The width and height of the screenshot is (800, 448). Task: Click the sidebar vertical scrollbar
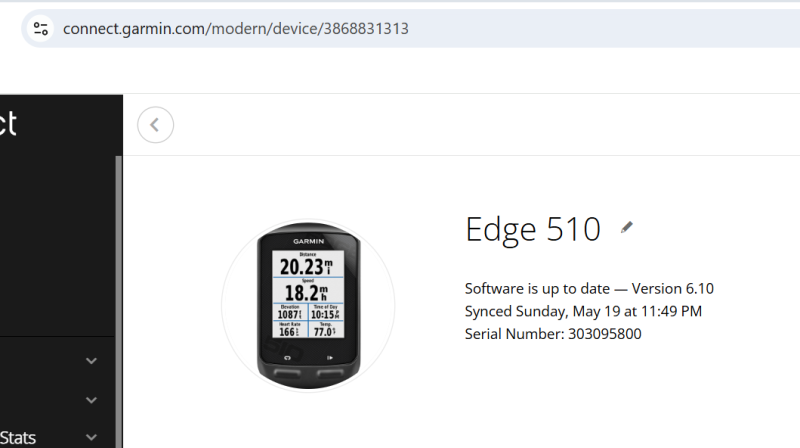(118, 301)
